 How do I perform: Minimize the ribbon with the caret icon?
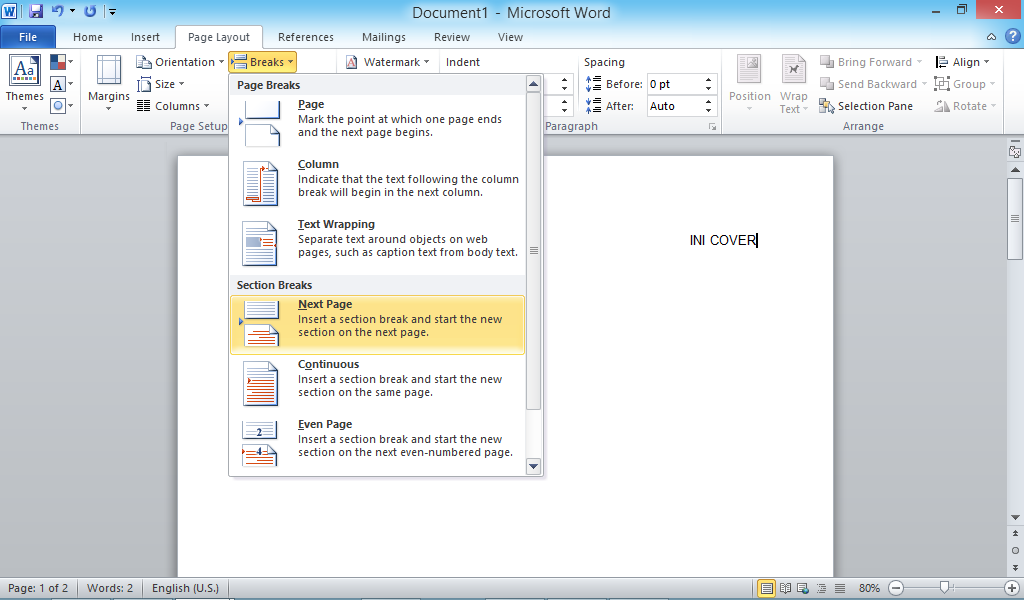[x=991, y=37]
